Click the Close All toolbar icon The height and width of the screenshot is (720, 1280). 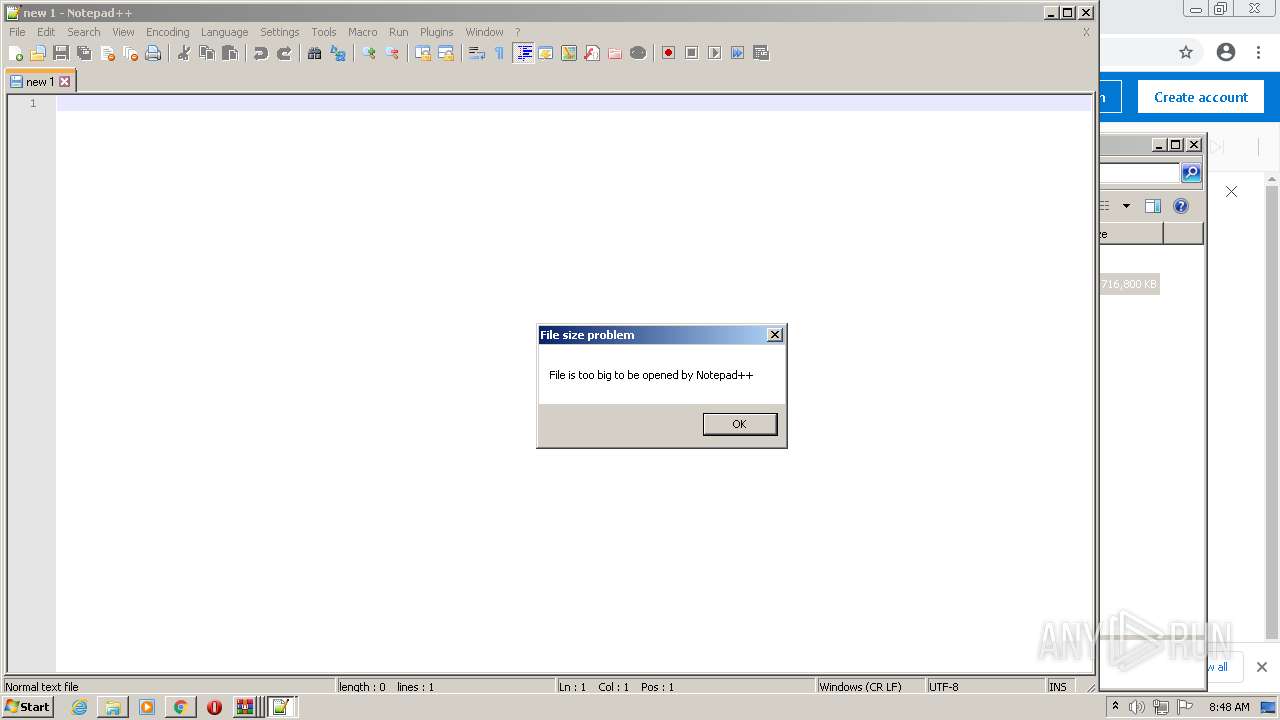tap(130, 53)
